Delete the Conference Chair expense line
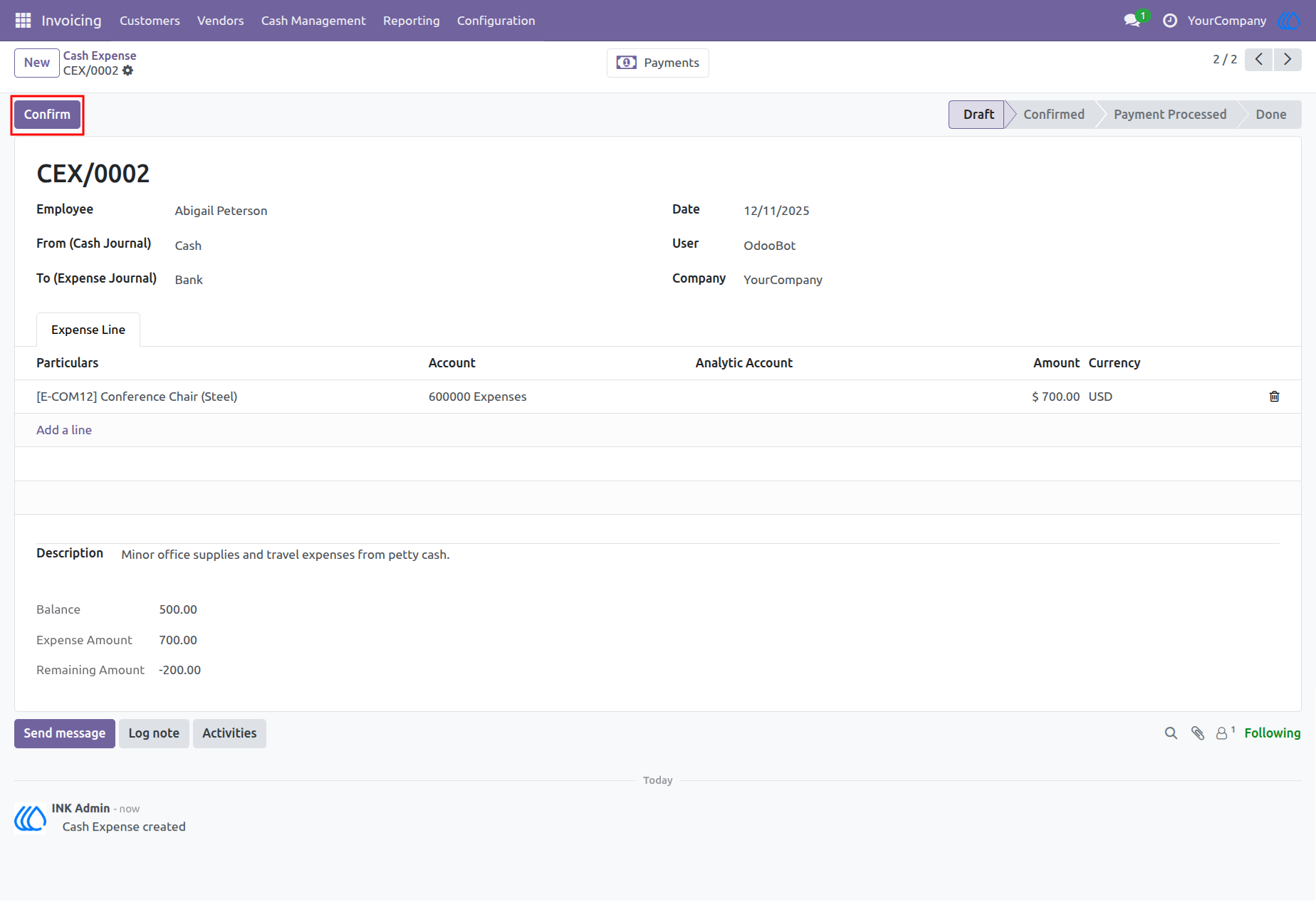Screen dimensions: 1316x902 pyautogui.click(x=1275, y=397)
